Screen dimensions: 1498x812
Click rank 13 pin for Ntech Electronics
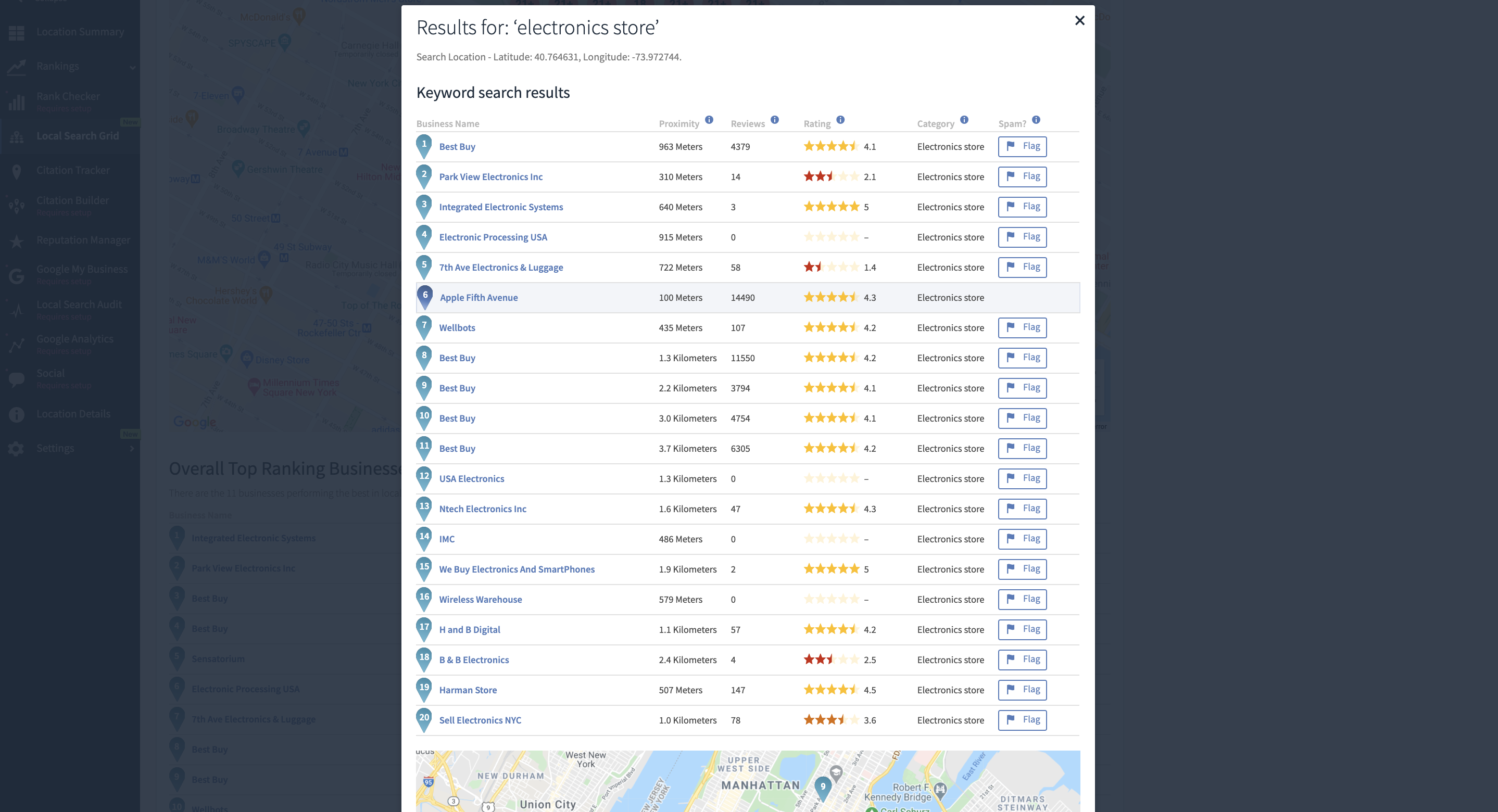[x=424, y=509]
